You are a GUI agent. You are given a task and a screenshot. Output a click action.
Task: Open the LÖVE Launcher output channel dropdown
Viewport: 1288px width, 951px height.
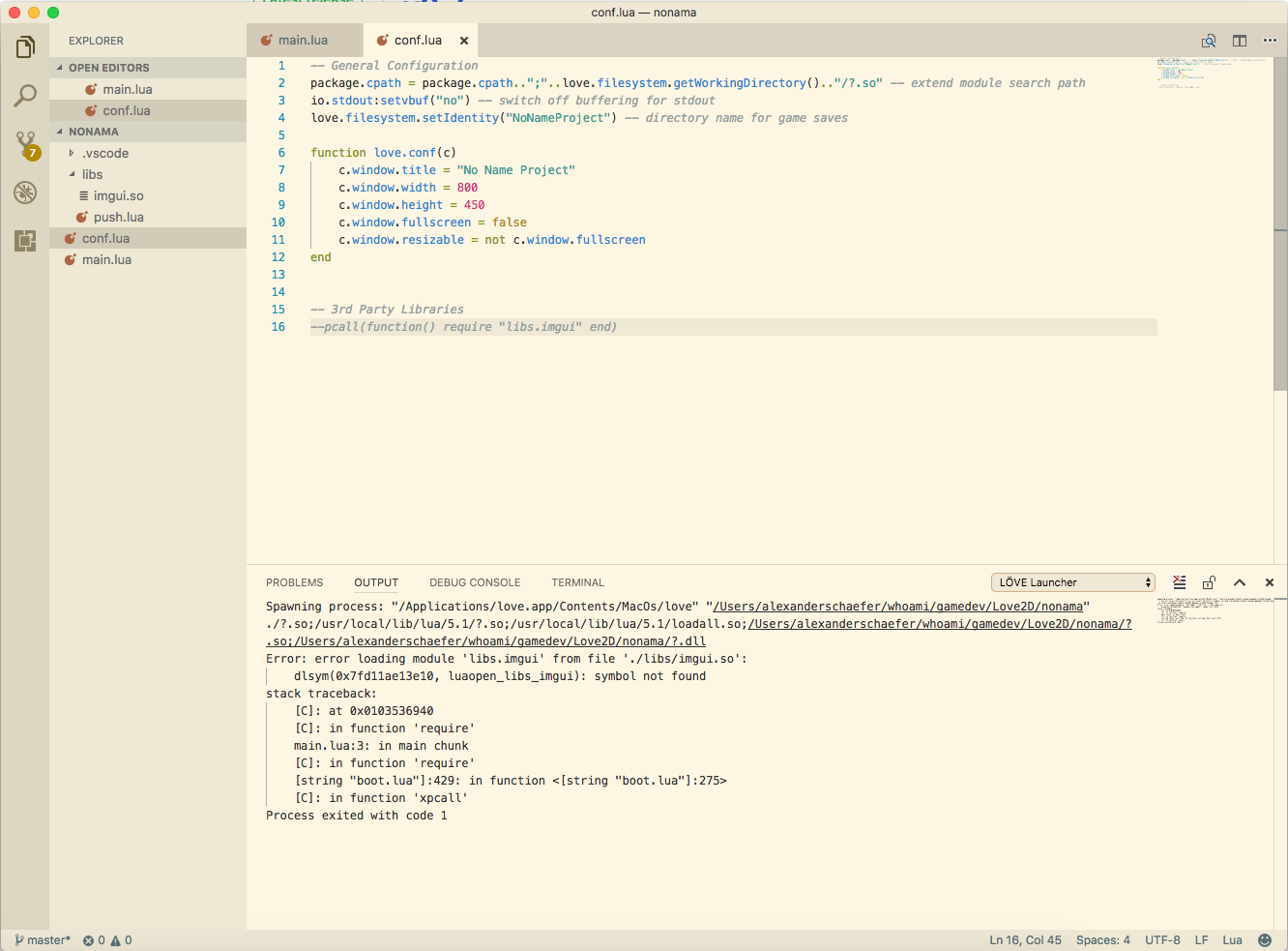point(1073,582)
